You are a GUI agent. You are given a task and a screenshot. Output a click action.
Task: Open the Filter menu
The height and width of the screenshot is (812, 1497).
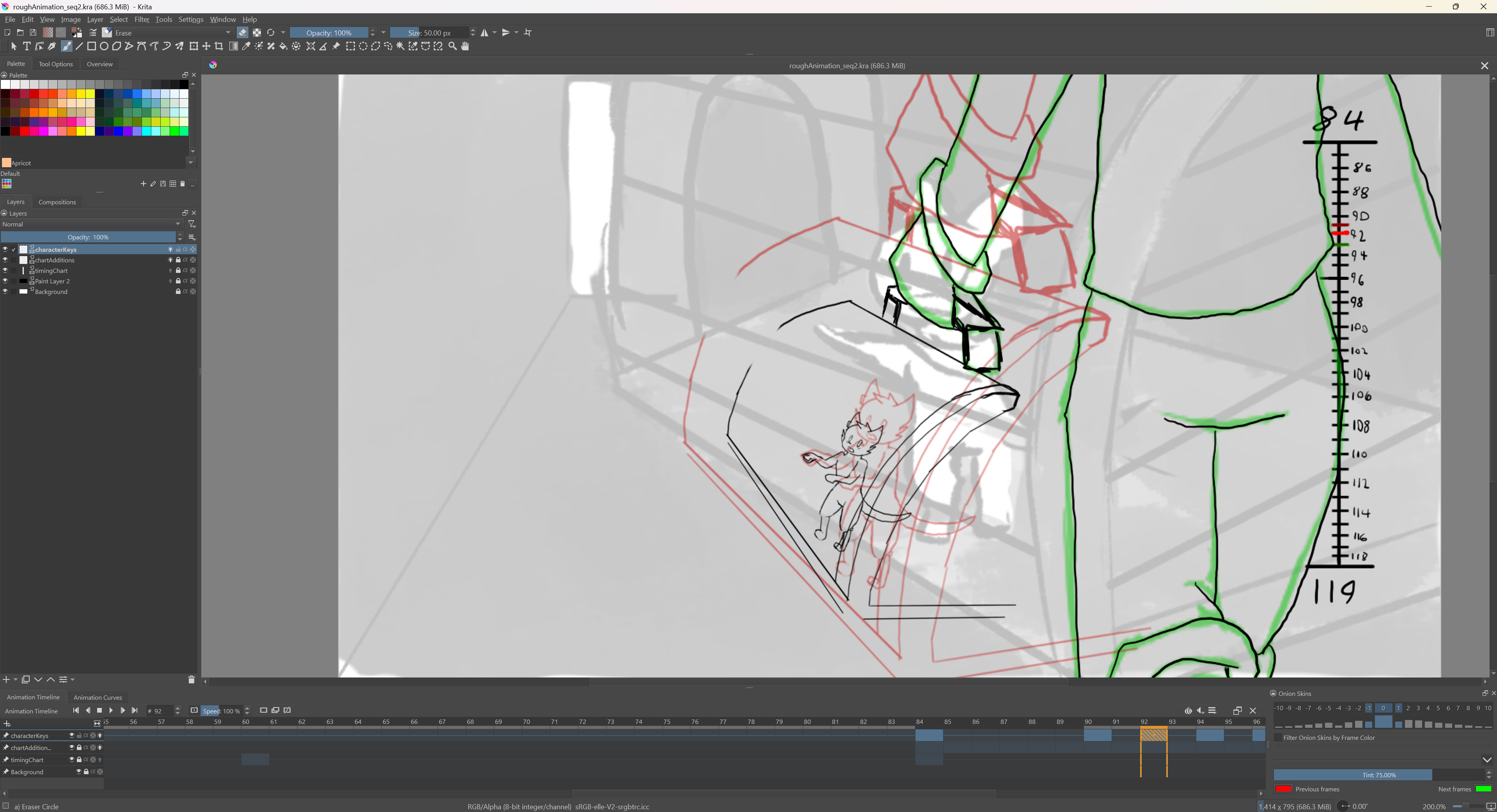pos(142,19)
